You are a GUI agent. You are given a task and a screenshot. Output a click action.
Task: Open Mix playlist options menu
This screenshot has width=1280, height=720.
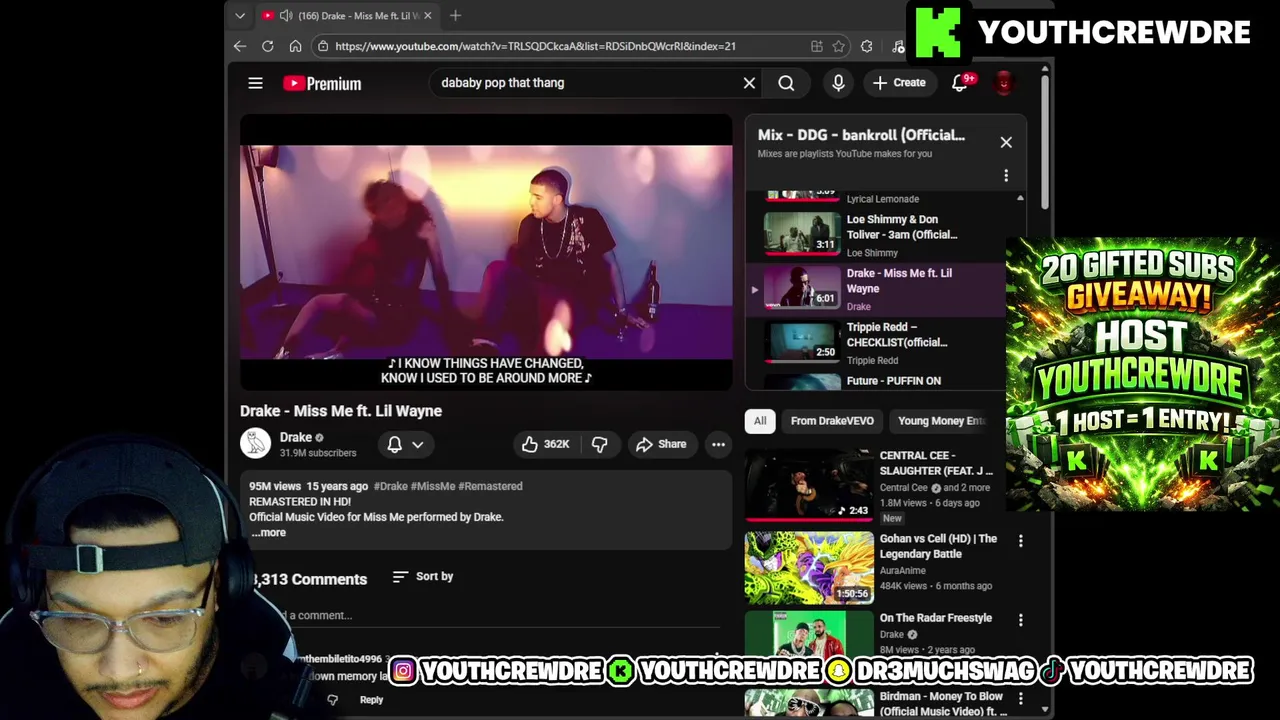[x=1006, y=176]
